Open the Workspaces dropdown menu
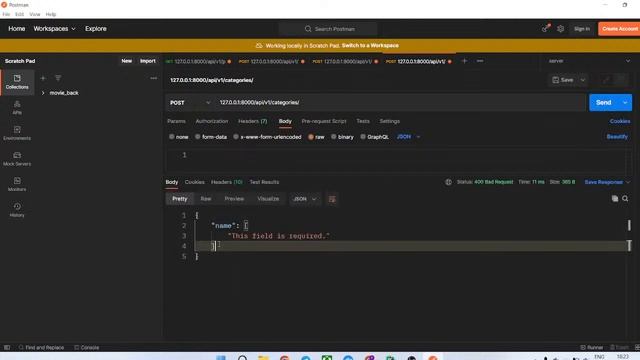The height and width of the screenshot is (360, 640). 54,29
